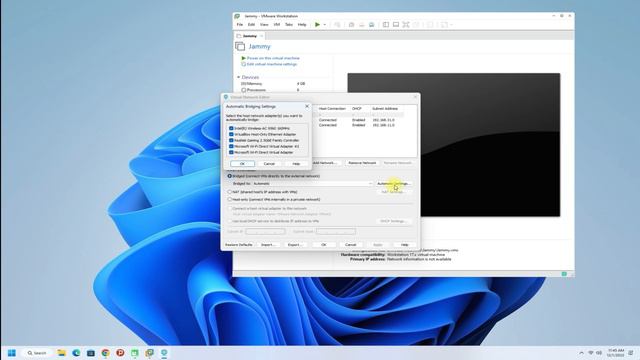Screen dimensions: 640x360
Task: Click the Take Snapshot toolbar icon
Action: (x=351, y=24)
